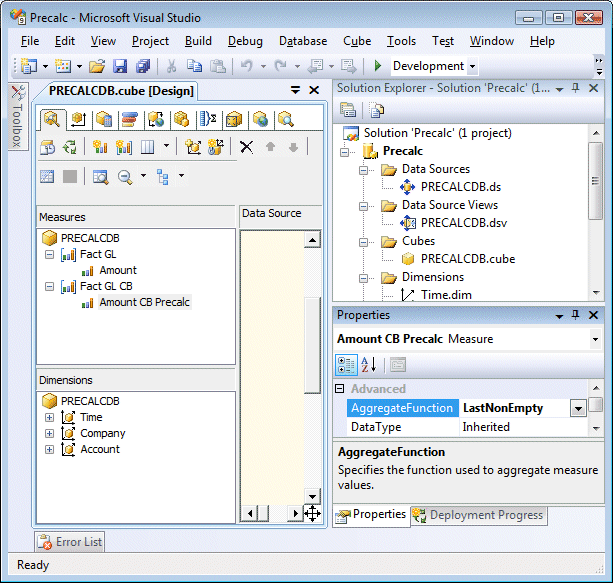This screenshot has width=613, height=583.
Task: Expand the Time dimension node
Action: tap(49, 418)
